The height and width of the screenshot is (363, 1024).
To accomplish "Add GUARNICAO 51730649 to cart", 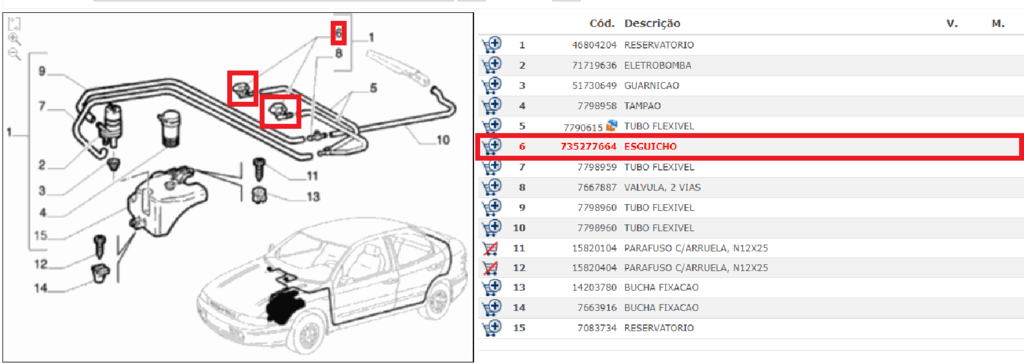I will [x=491, y=86].
